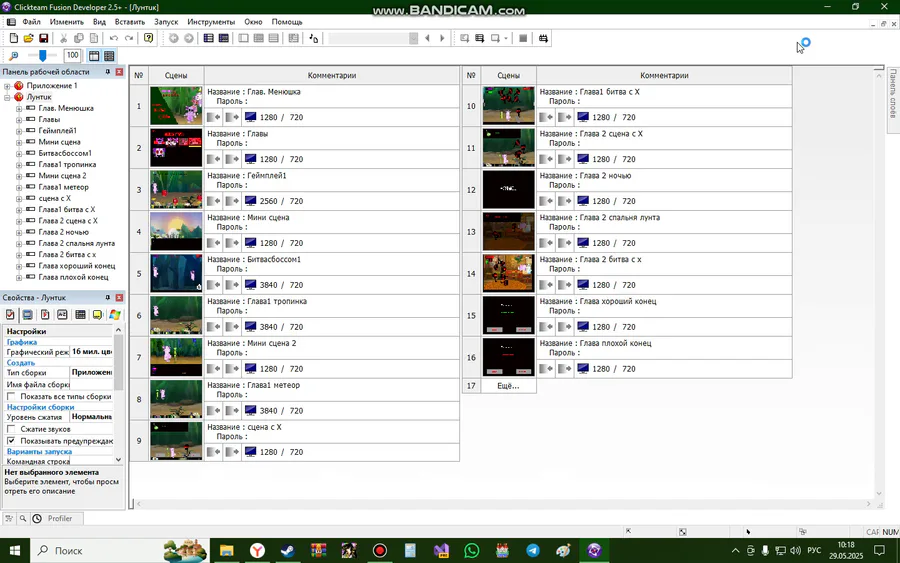Image resolution: width=900 pixels, height=563 pixels.
Task: Open the Уровень сжатия value dropdown
Action: point(92,417)
